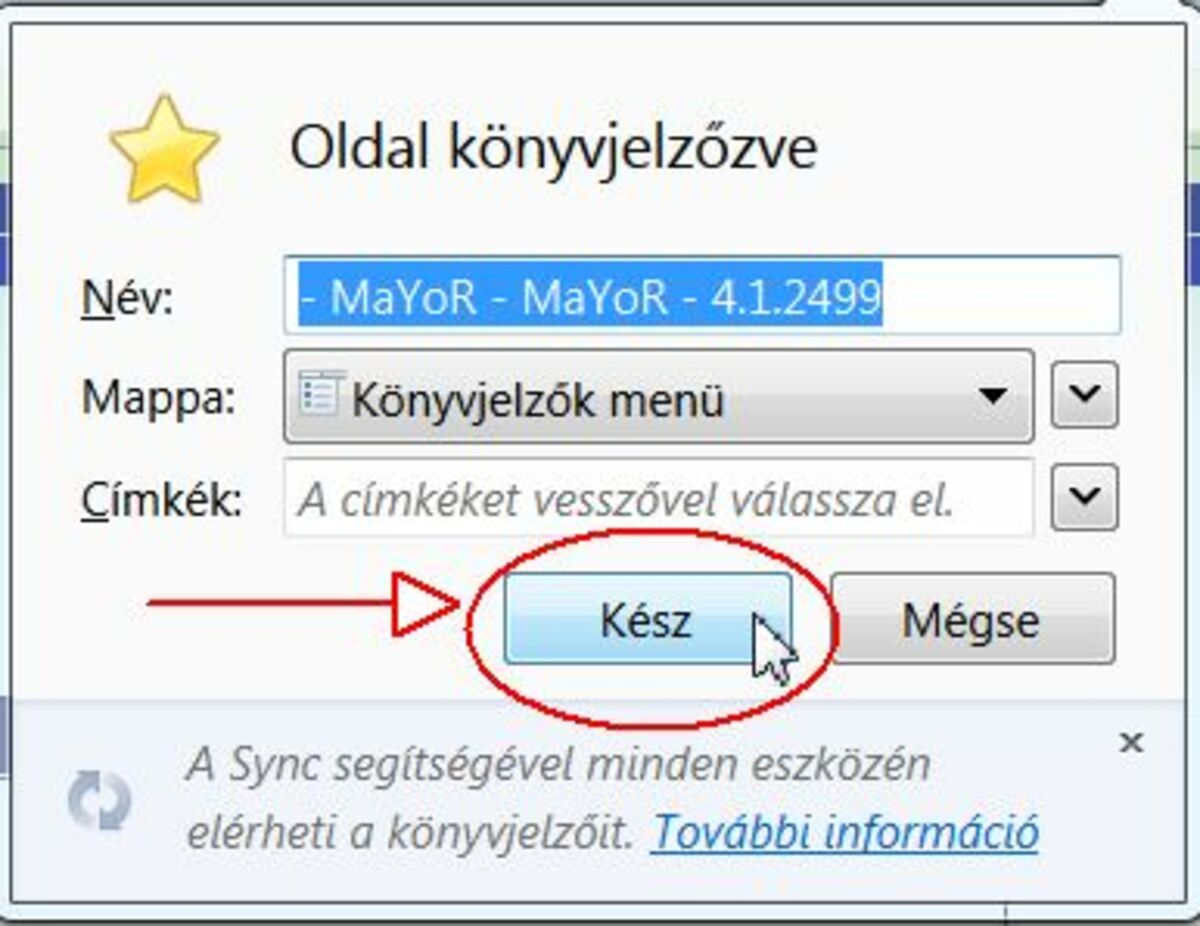Viewport: 1200px width, 926px height.
Task: Click the Sync circular arrows icon
Action: tap(99, 801)
